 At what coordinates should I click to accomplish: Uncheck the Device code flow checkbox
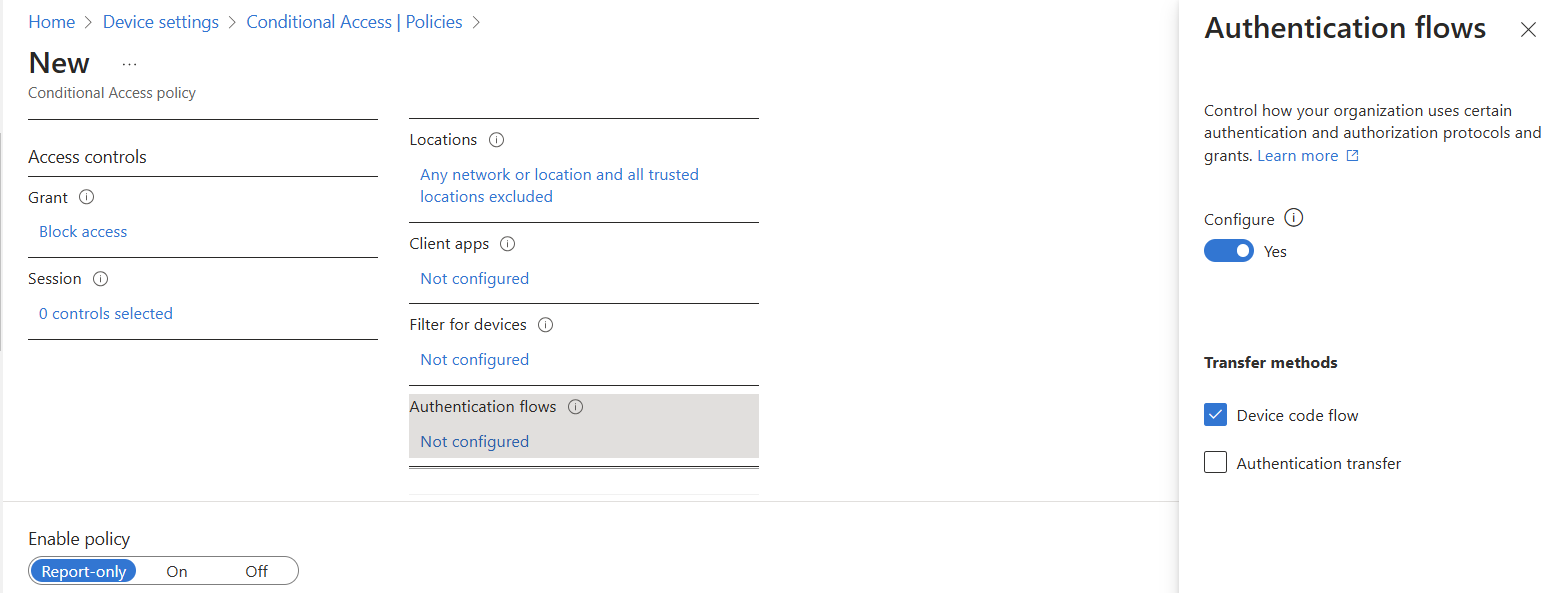tap(1215, 414)
